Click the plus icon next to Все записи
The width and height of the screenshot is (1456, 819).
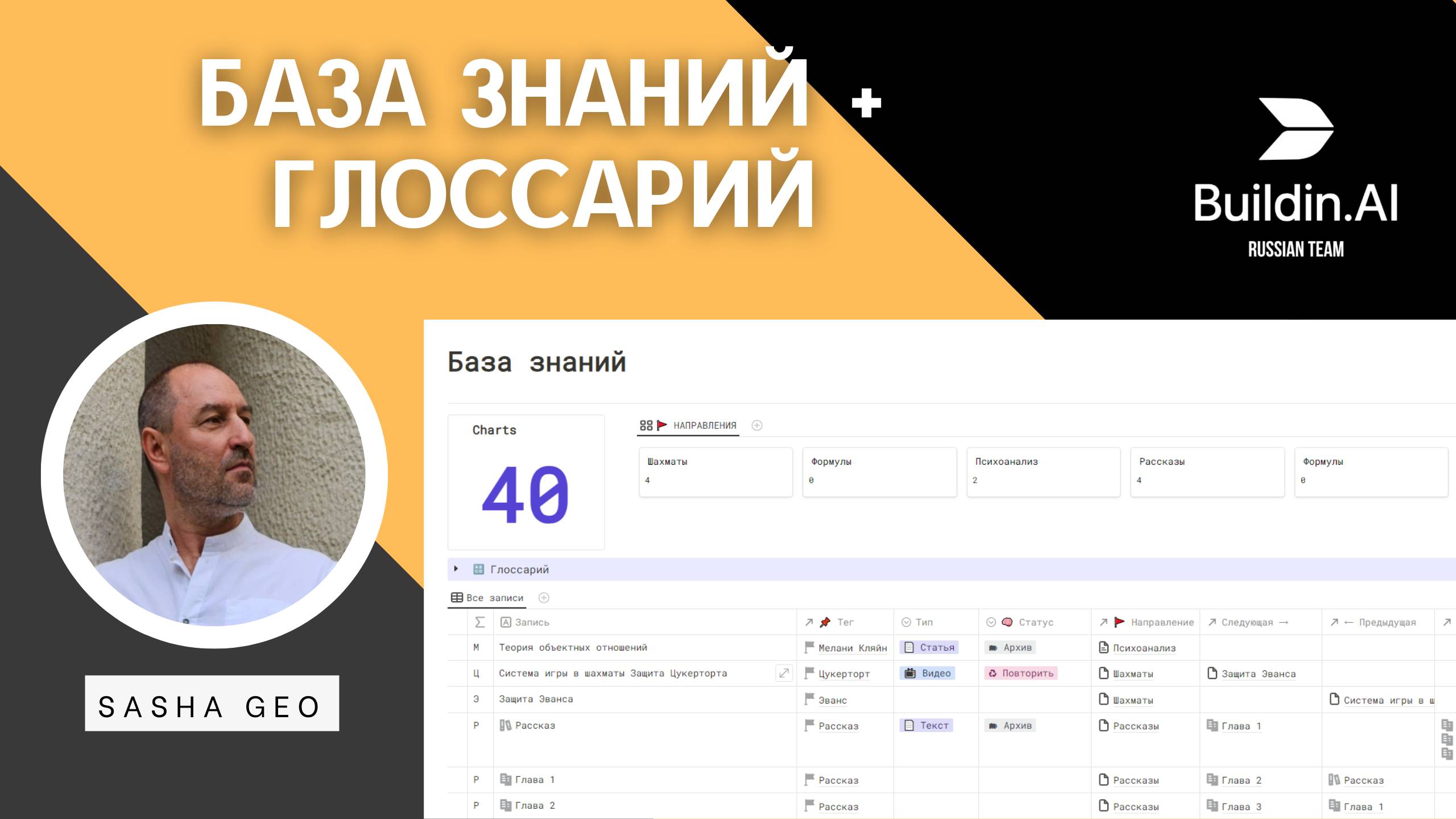pos(544,597)
